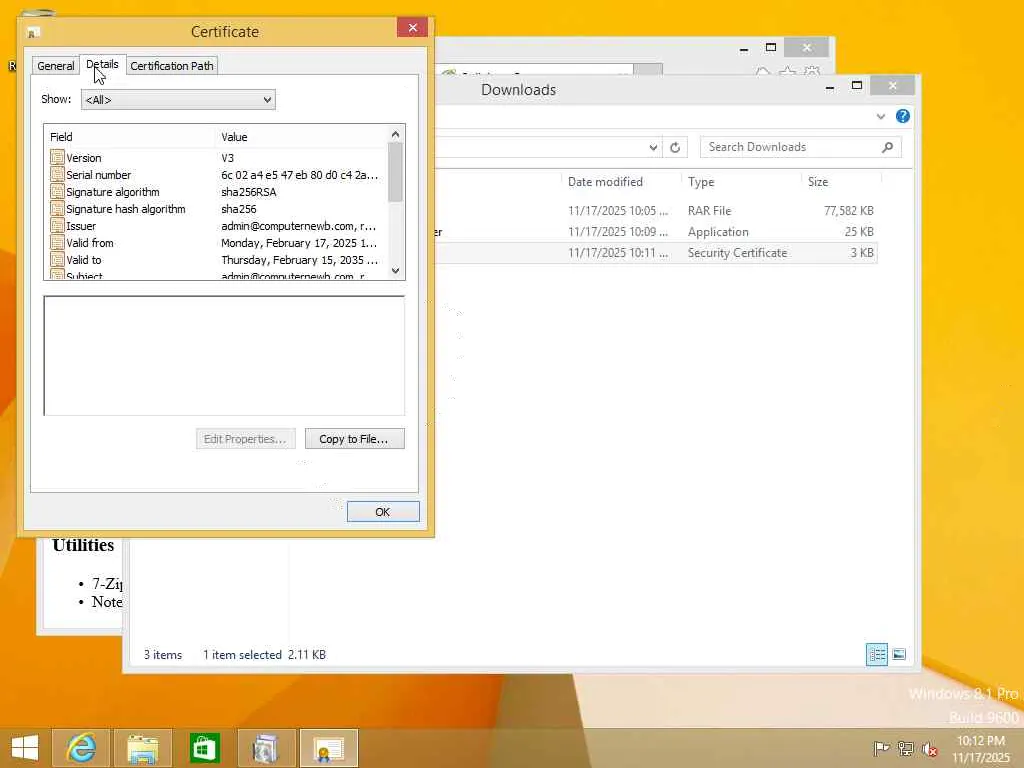The height and width of the screenshot is (768, 1024).
Task: Click the sha256 hash value
Action: coord(239,209)
